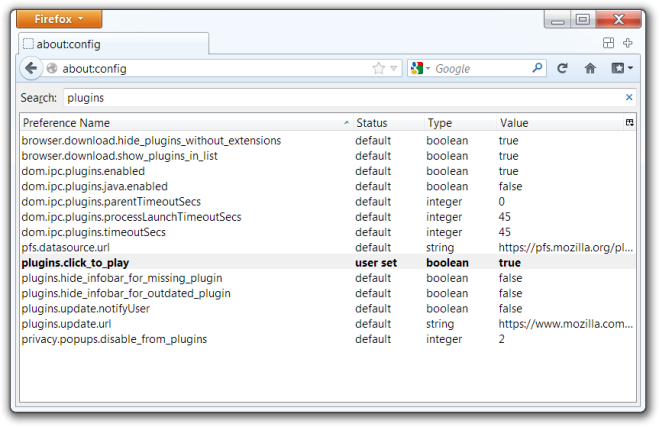Image resolution: width=660 pixels, height=427 pixels.
Task: Select plugins.update.notifyUser preference
Action: [327, 309]
